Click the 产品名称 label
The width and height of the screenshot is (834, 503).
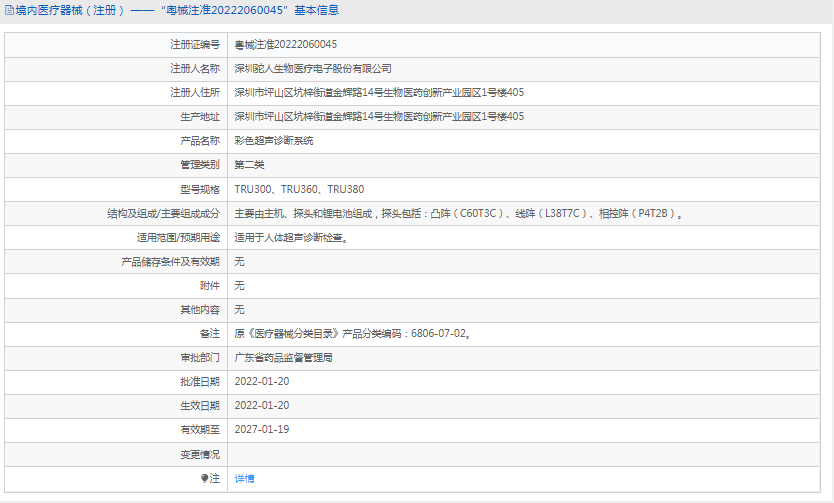coord(200,141)
